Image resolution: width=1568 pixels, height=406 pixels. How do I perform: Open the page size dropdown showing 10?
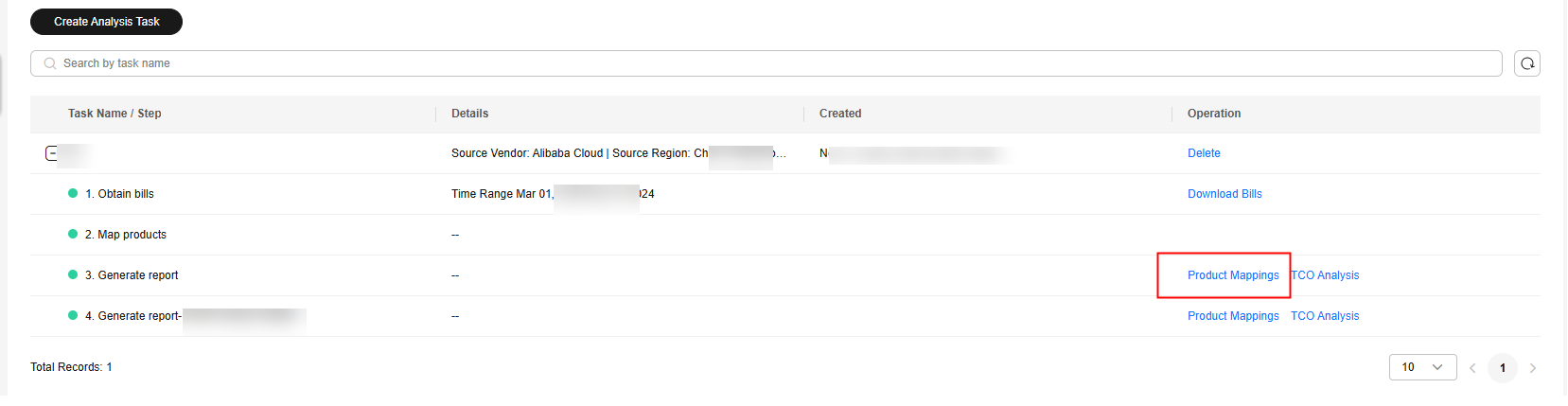(1422, 367)
